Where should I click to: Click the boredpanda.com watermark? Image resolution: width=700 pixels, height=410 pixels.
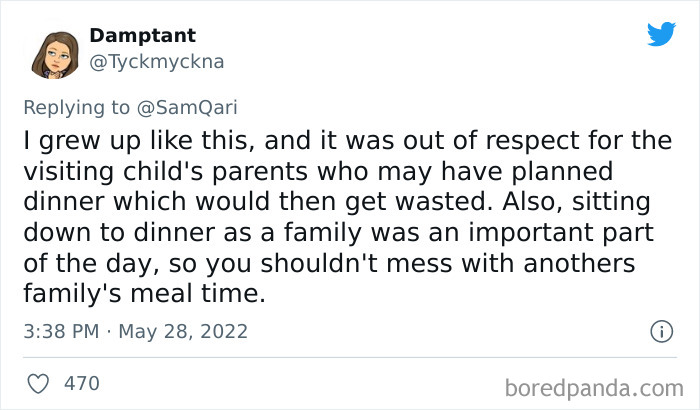[594, 385]
